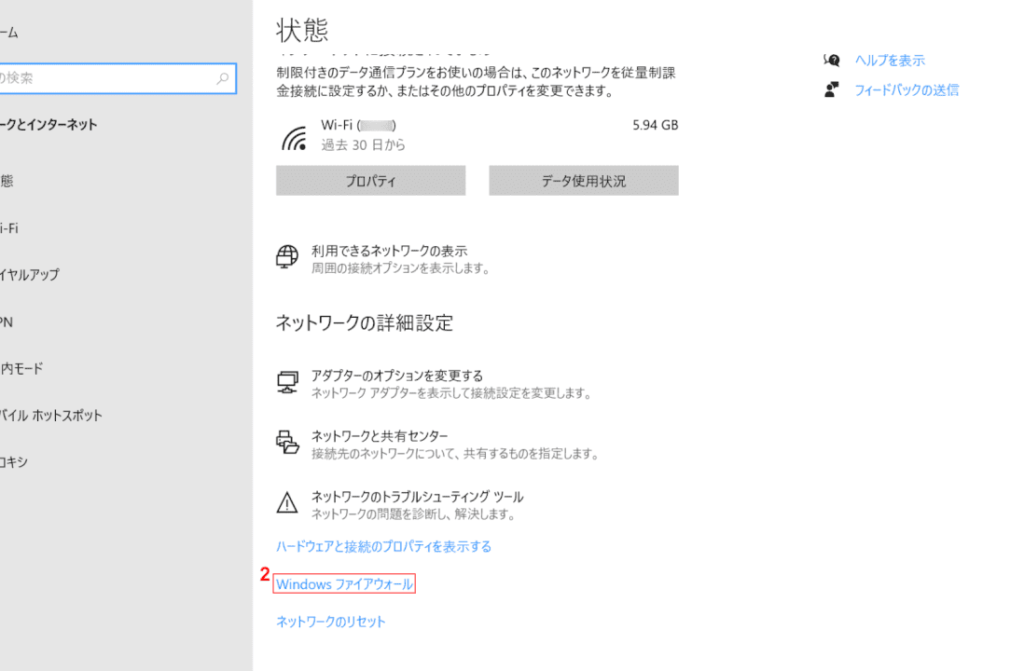1024x671 pixels.
Task: Select ダイヤルアップ in the sidebar
Action: [x=30, y=275]
